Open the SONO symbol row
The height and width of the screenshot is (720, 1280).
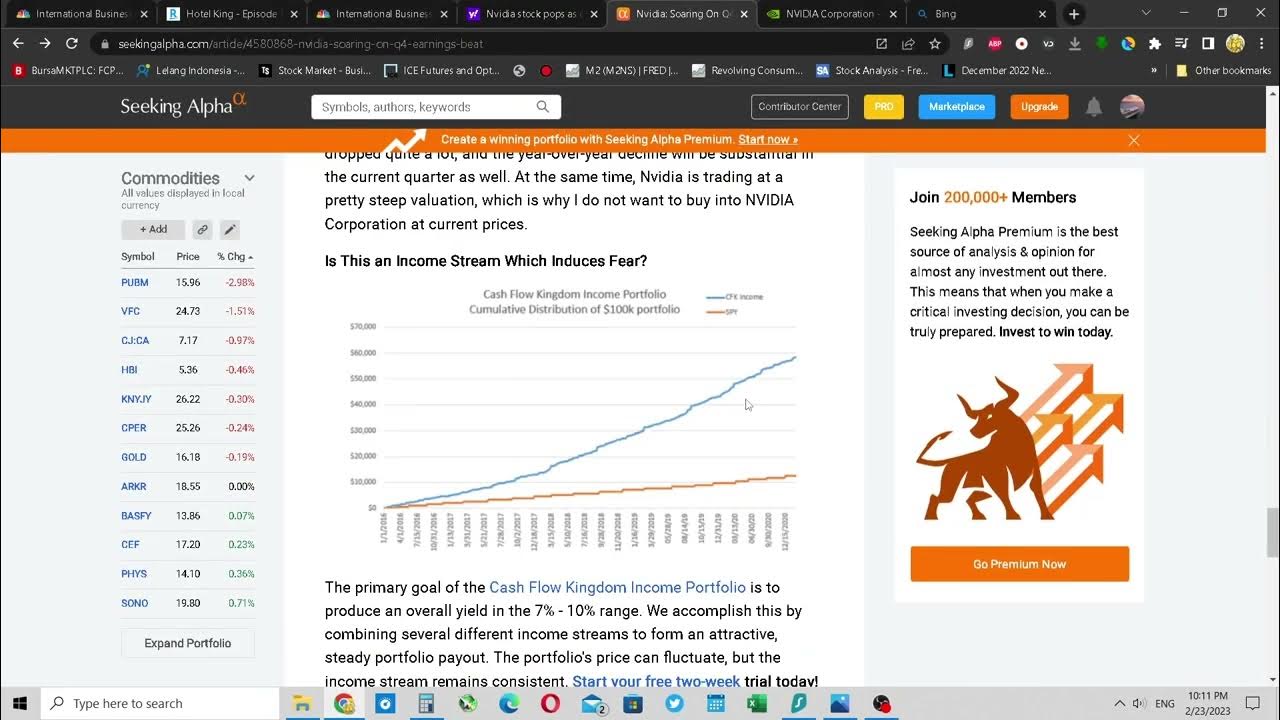point(188,603)
